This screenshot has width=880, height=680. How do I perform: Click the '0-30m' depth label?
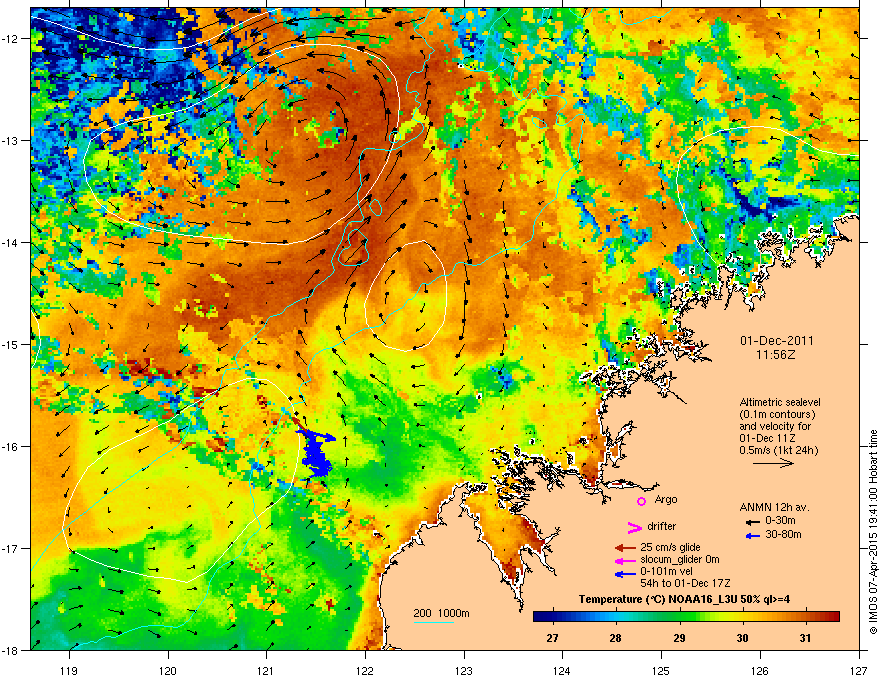click(x=780, y=521)
